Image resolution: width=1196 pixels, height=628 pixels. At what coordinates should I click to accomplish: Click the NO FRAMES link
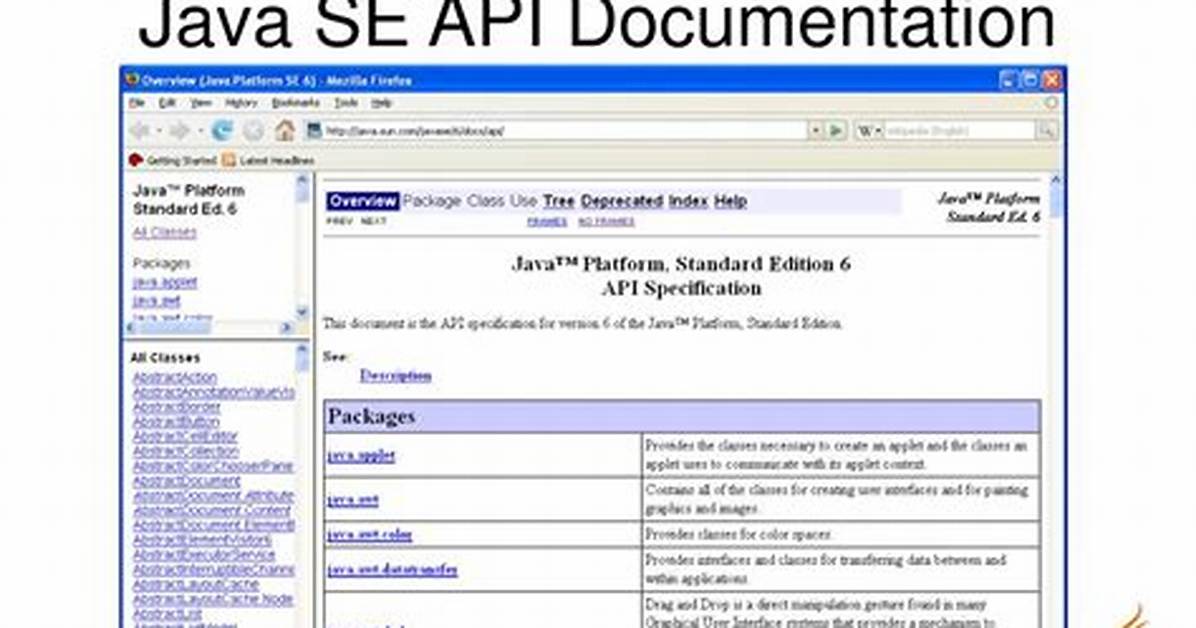point(606,221)
